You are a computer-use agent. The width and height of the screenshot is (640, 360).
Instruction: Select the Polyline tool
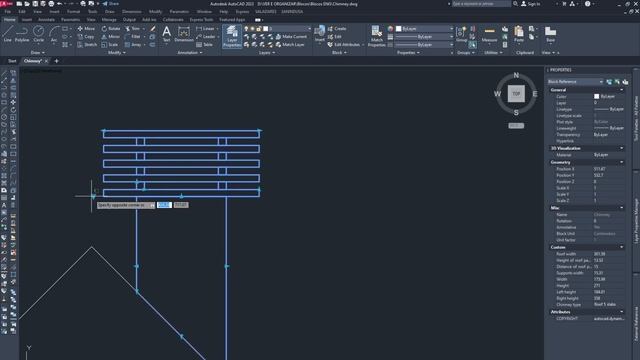pos(22,34)
